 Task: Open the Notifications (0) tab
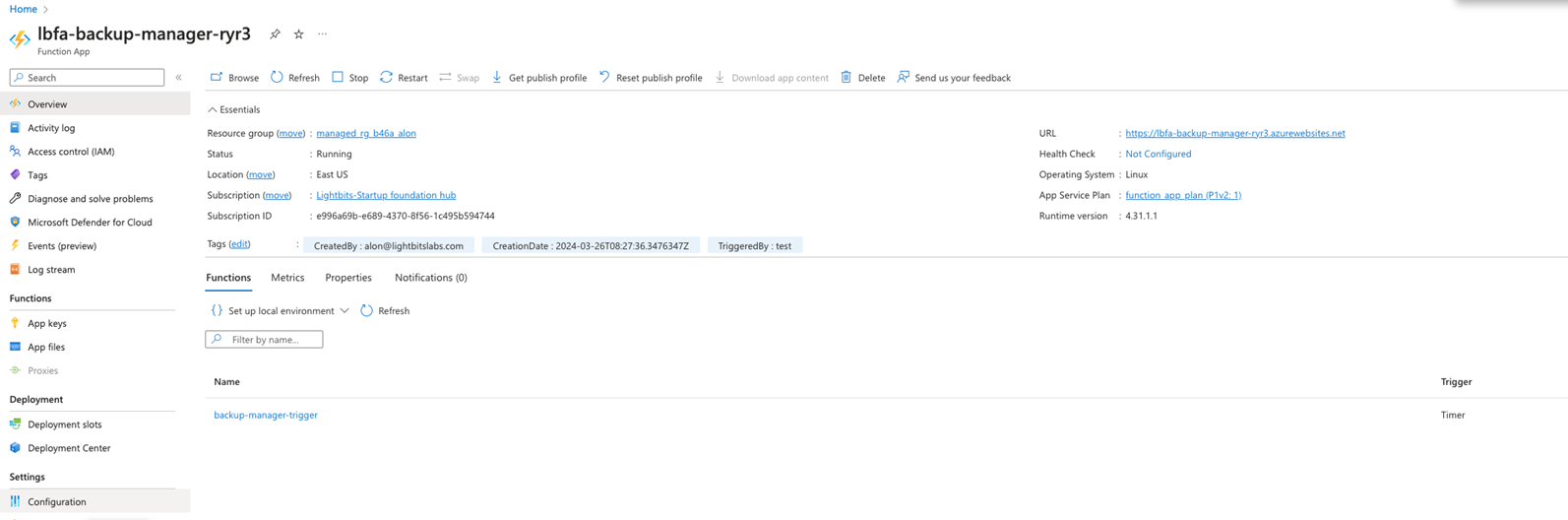pos(431,278)
